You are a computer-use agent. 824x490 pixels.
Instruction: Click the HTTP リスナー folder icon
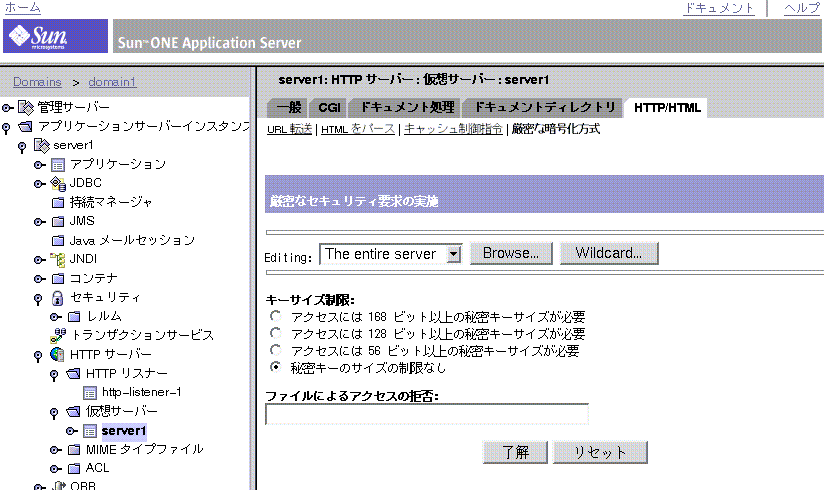74,374
